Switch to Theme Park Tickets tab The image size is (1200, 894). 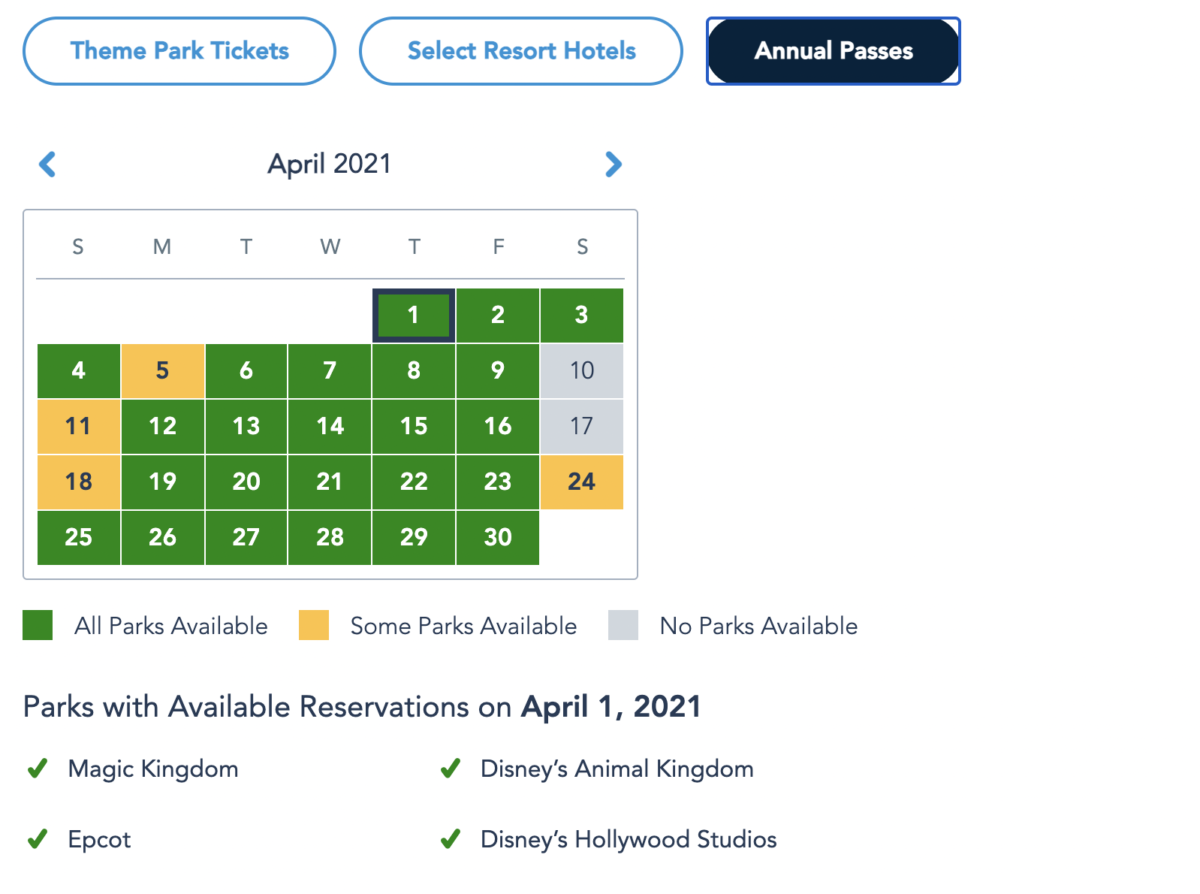pyautogui.click(x=179, y=51)
